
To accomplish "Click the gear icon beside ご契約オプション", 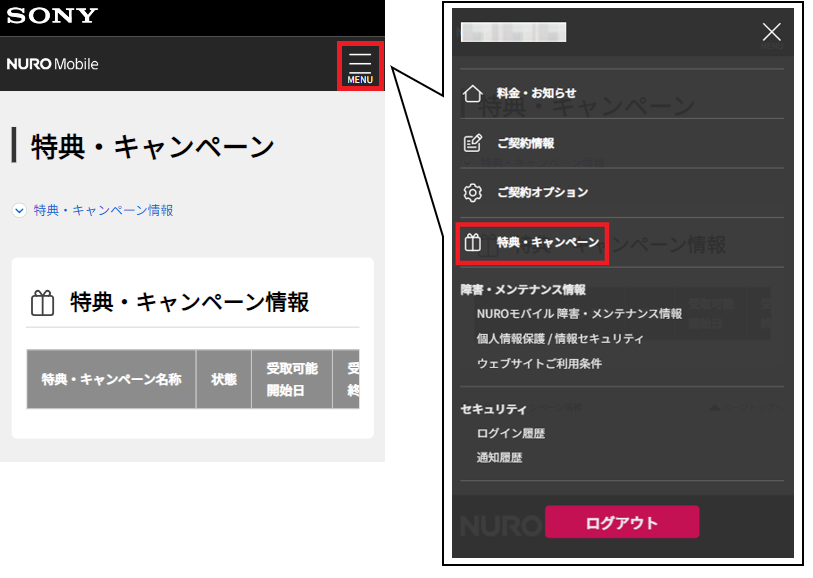I will tap(472, 192).
